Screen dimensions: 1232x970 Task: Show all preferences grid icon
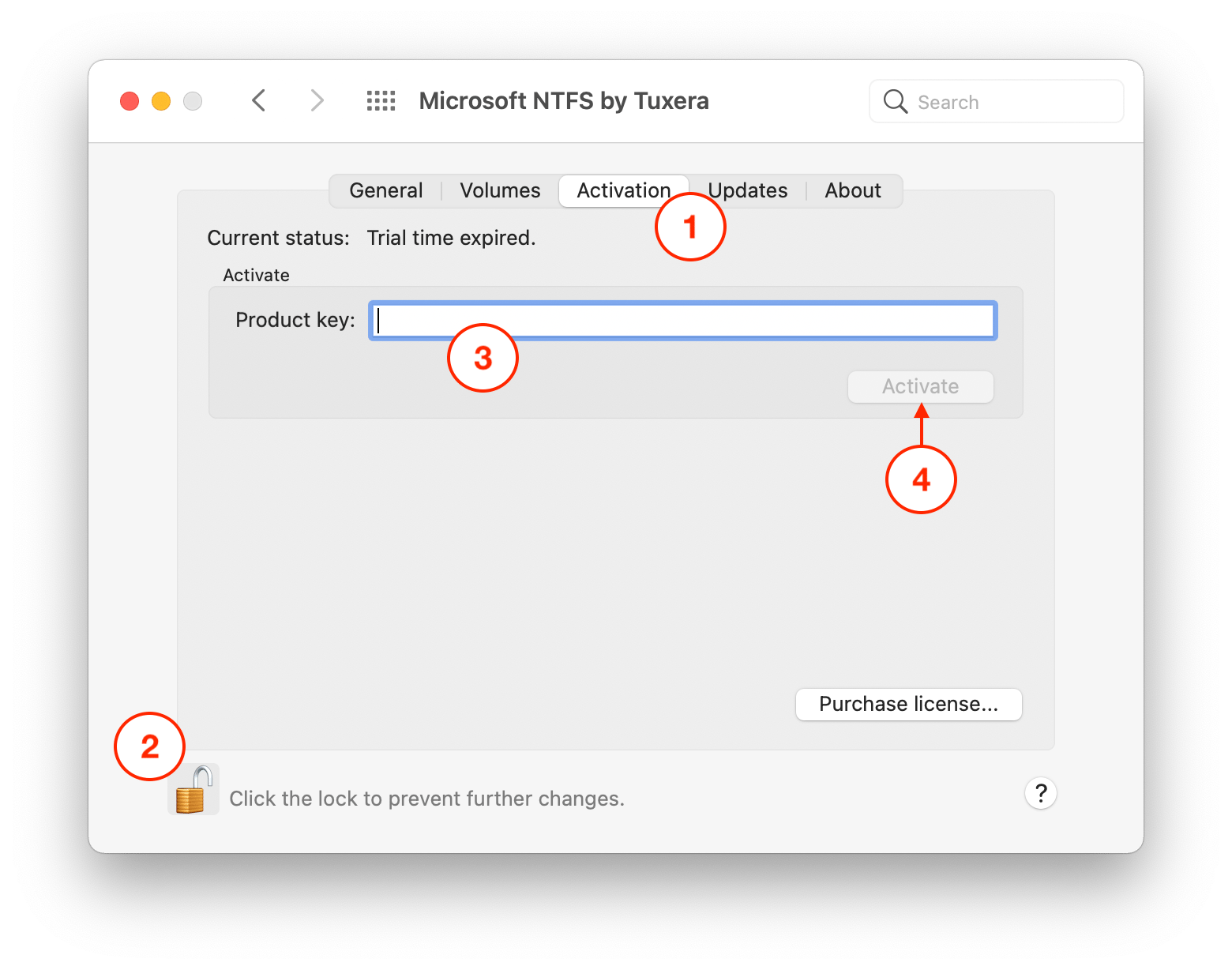(381, 101)
